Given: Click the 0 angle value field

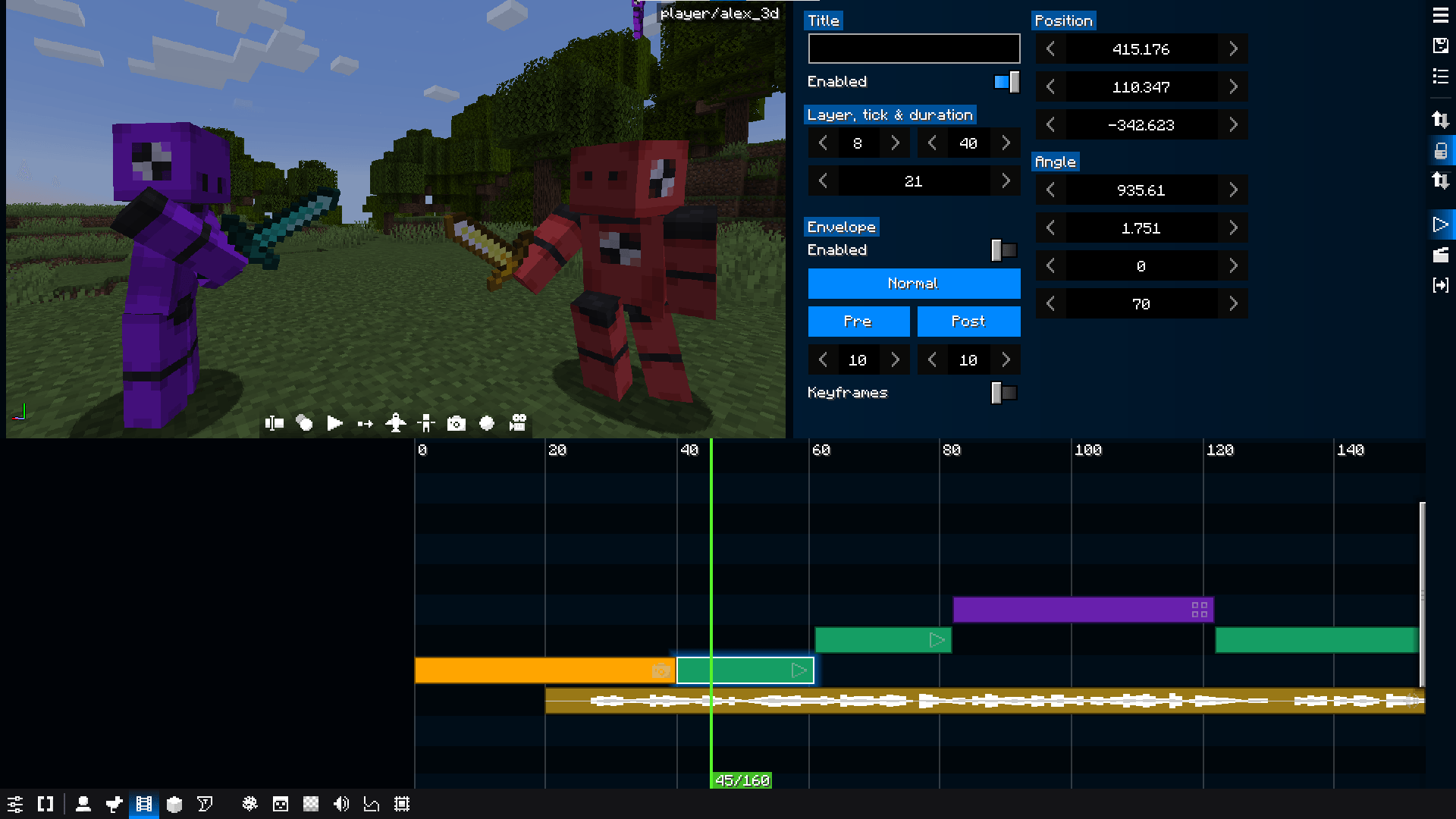Looking at the screenshot, I should pyautogui.click(x=1141, y=266).
